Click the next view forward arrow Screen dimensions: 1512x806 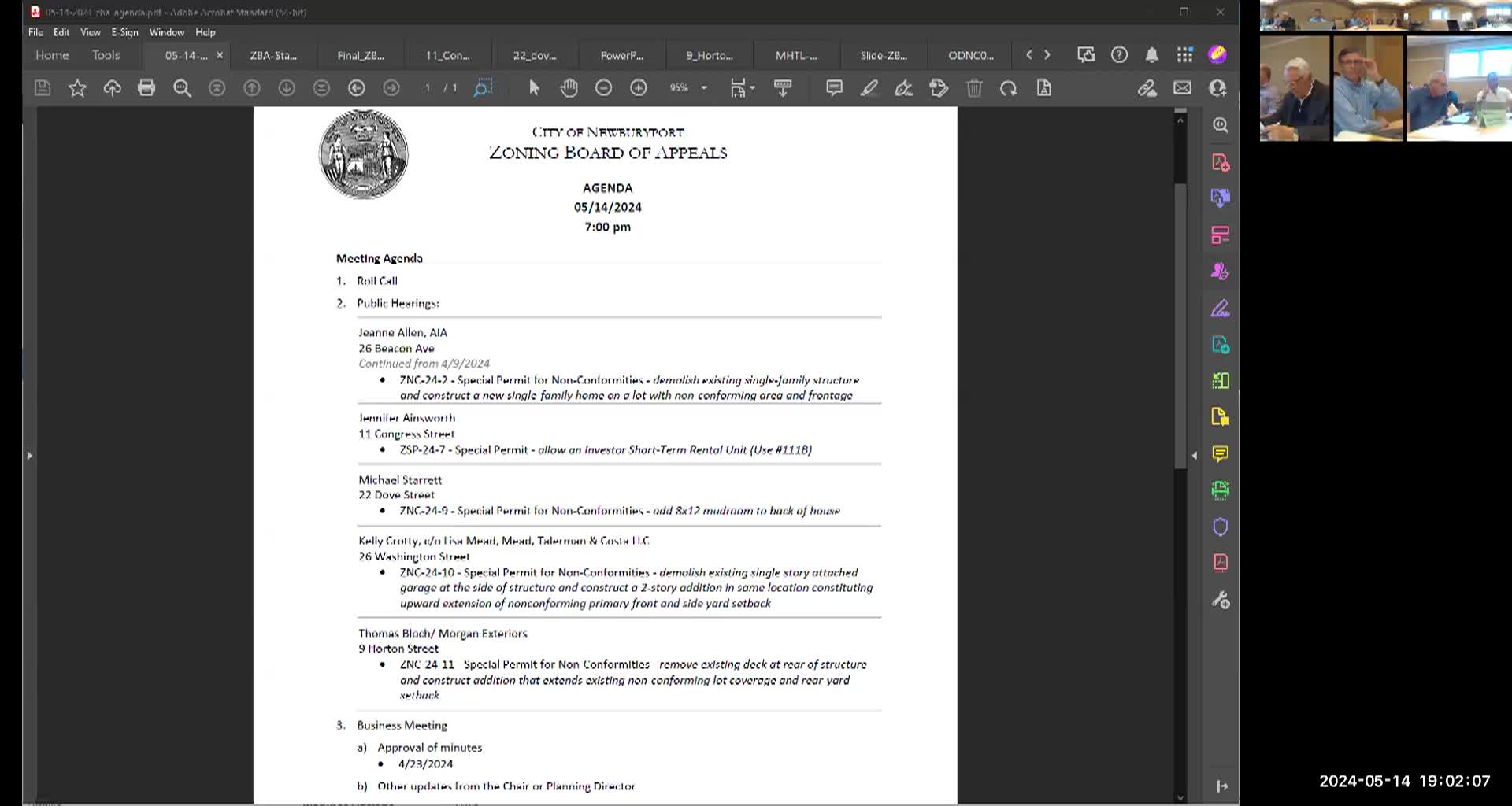(x=391, y=88)
